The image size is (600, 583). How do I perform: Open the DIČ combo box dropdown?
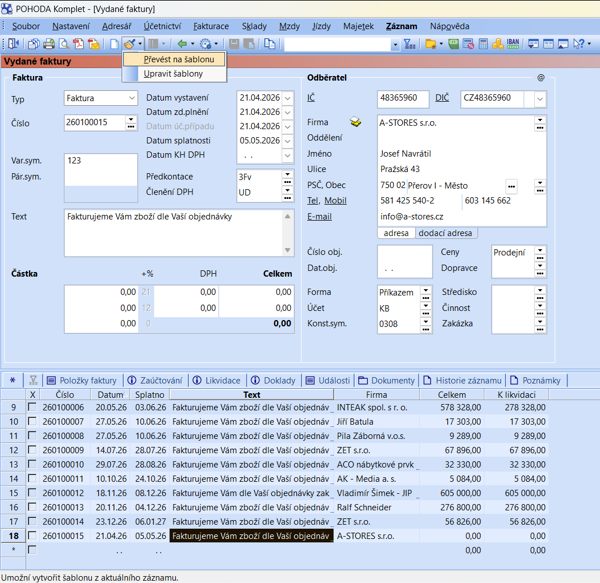point(540,99)
